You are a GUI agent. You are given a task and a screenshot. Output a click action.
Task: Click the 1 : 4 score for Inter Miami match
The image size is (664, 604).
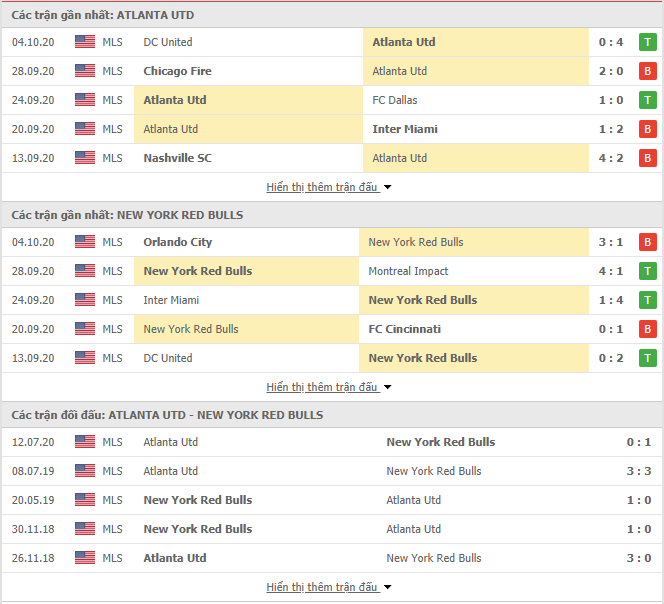(611, 300)
